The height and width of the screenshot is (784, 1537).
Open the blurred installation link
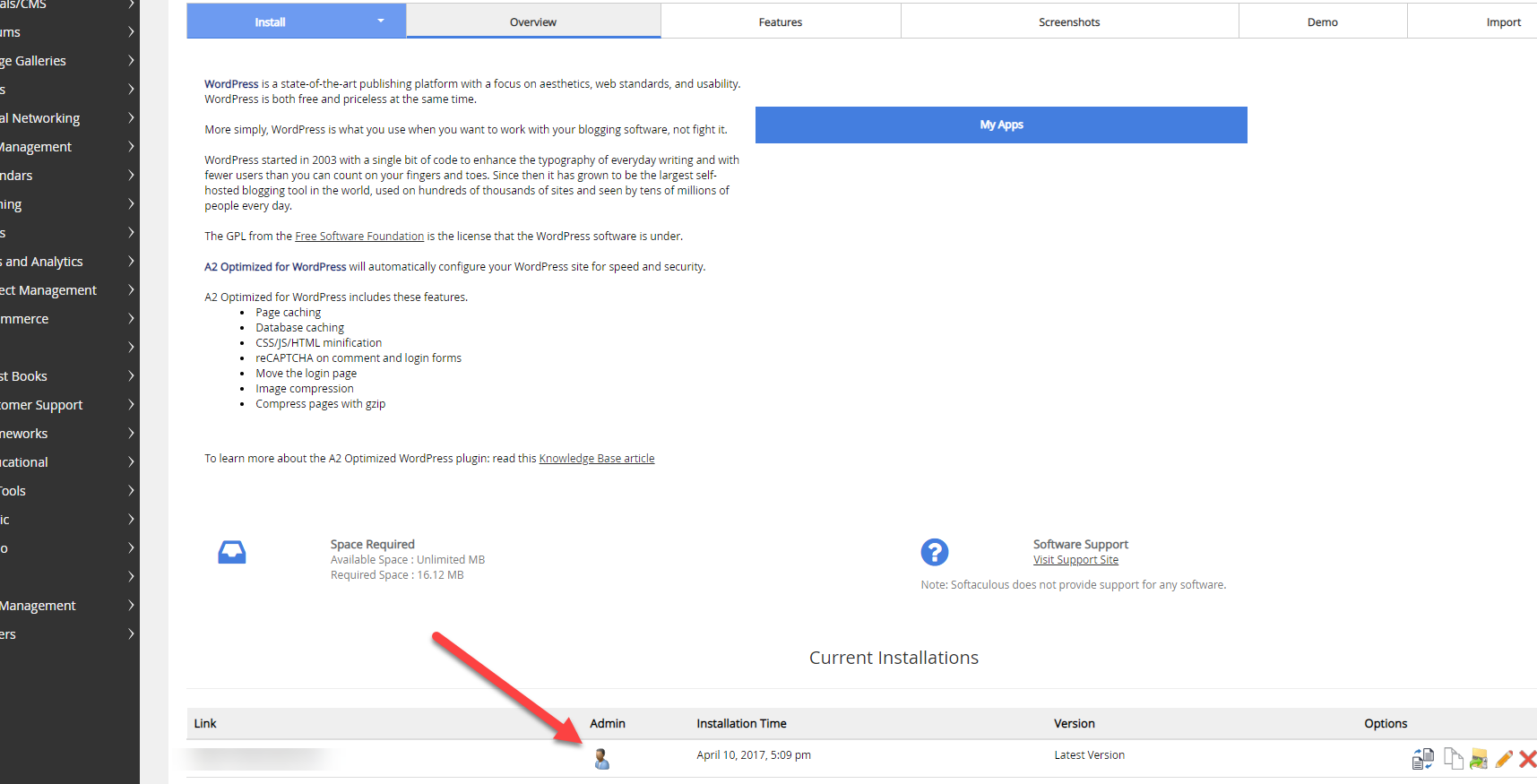[260, 759]
